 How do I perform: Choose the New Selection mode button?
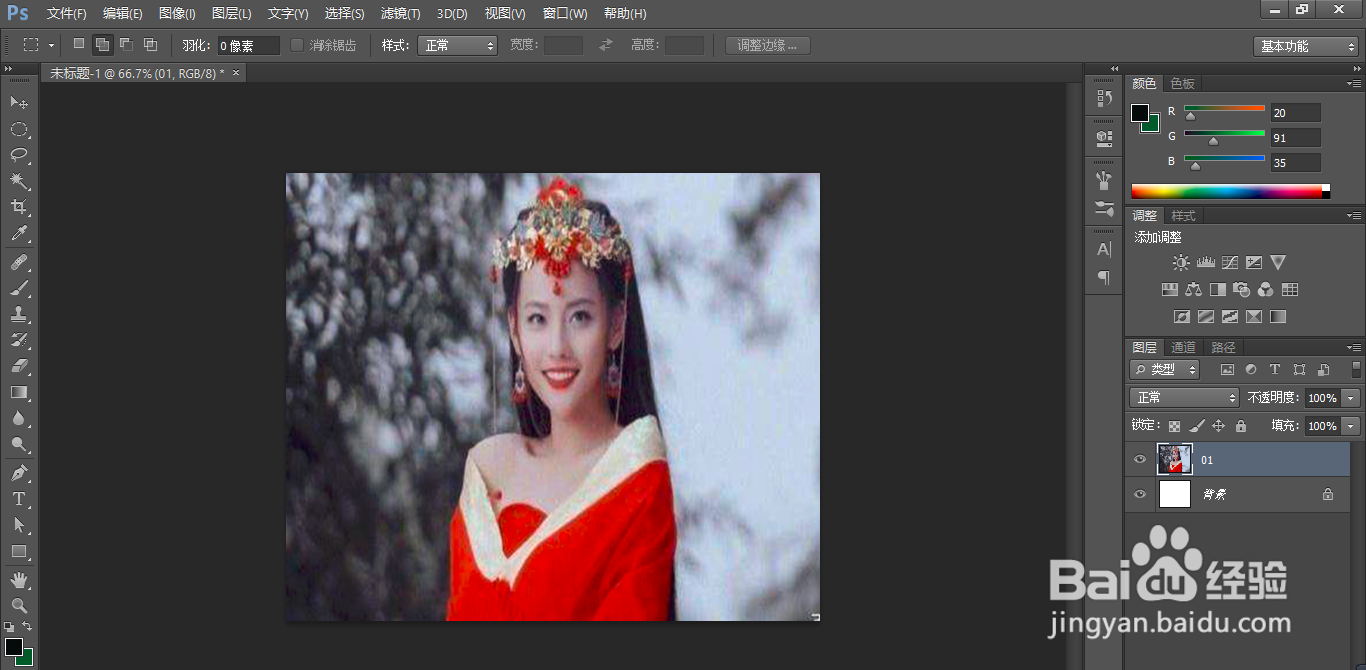coord(79,44)
